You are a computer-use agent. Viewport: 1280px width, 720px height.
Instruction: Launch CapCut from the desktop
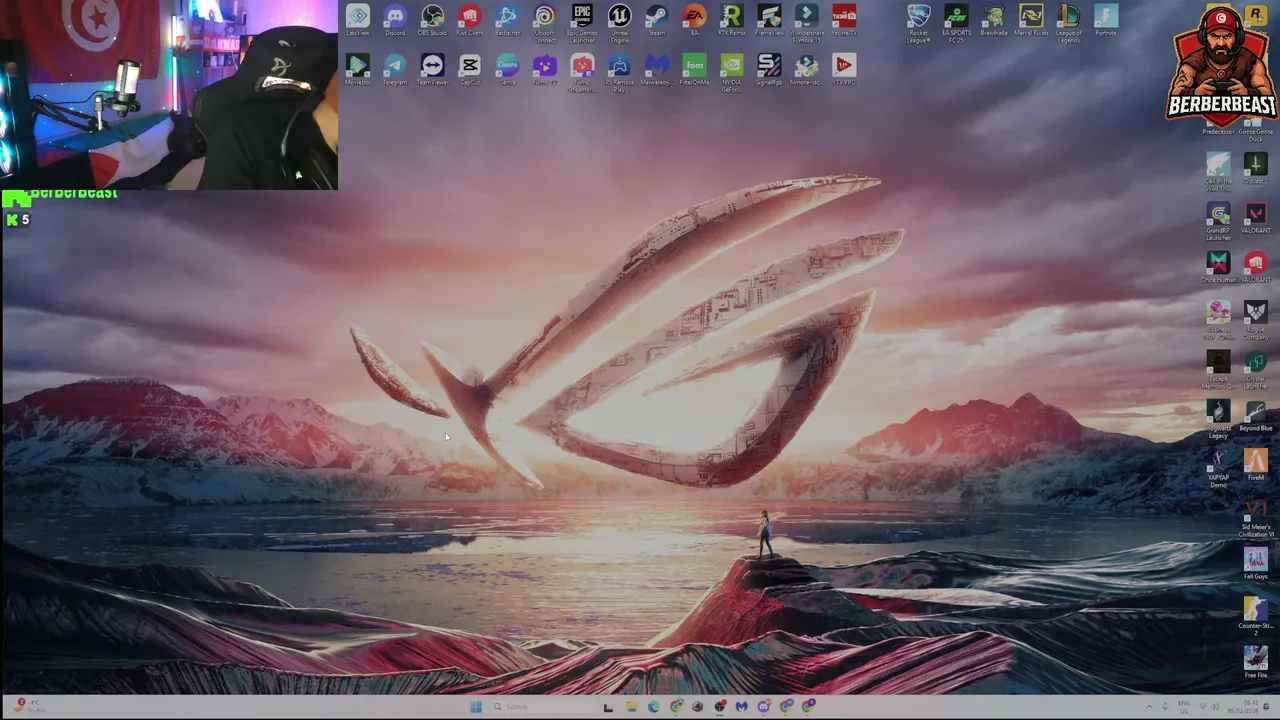[x=470, y=70]
